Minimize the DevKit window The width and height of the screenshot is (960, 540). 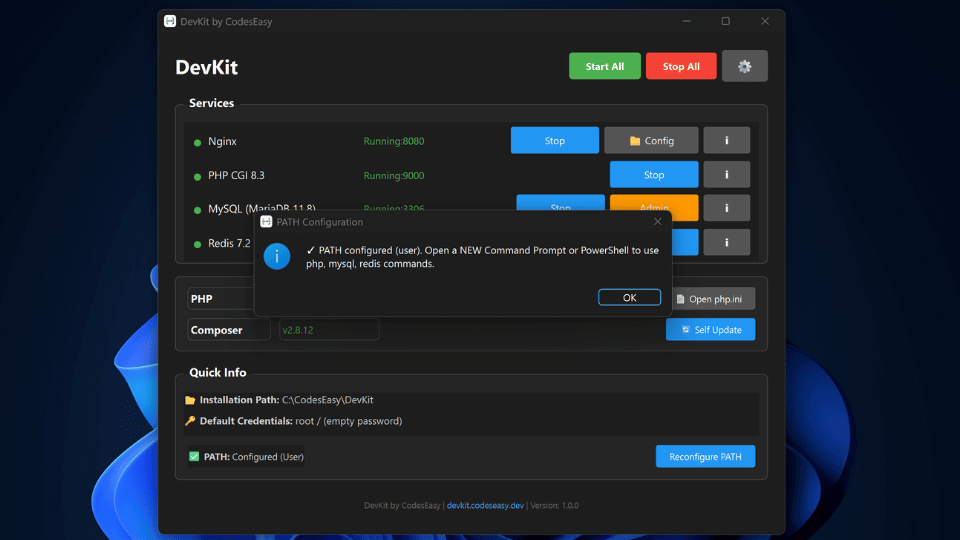pyautogui.click(x=687, y=21)
